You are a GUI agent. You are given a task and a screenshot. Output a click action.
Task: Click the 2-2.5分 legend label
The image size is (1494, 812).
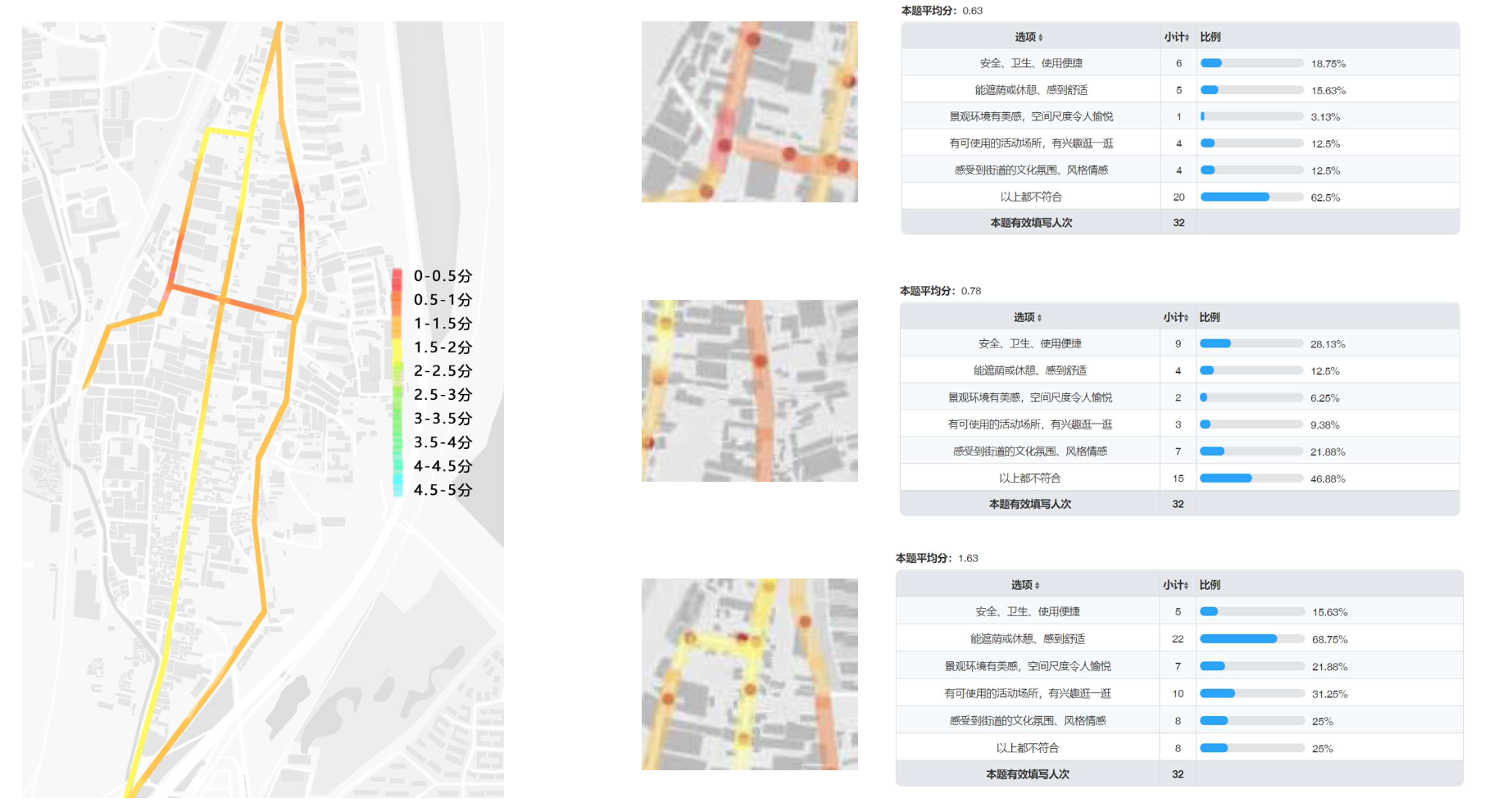click(x=443, y=371)
